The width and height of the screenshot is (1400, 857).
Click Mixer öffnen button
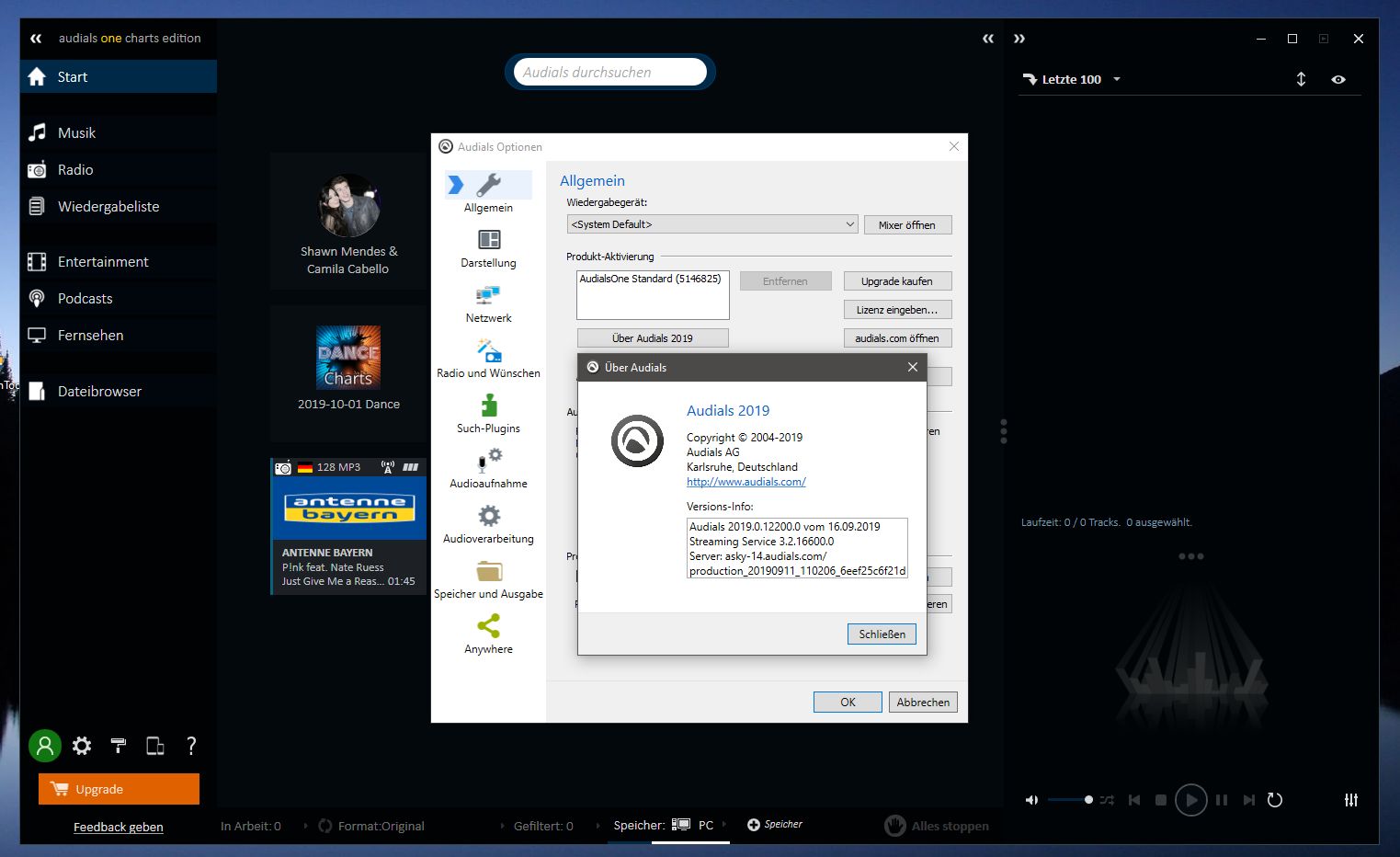point(907,225)
